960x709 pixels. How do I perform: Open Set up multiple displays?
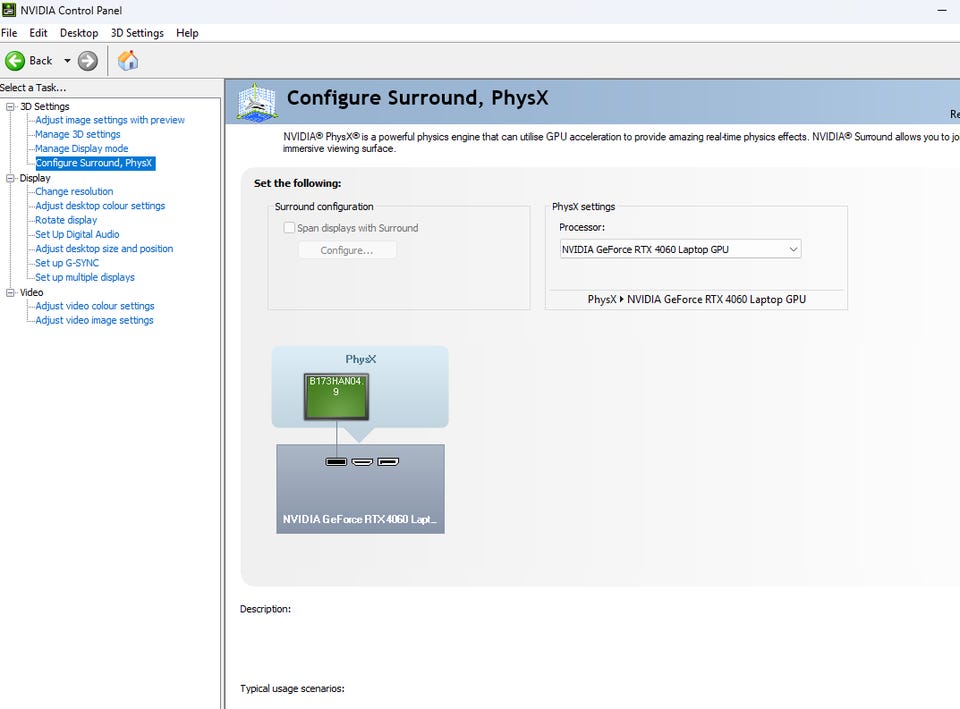(85, 277)
